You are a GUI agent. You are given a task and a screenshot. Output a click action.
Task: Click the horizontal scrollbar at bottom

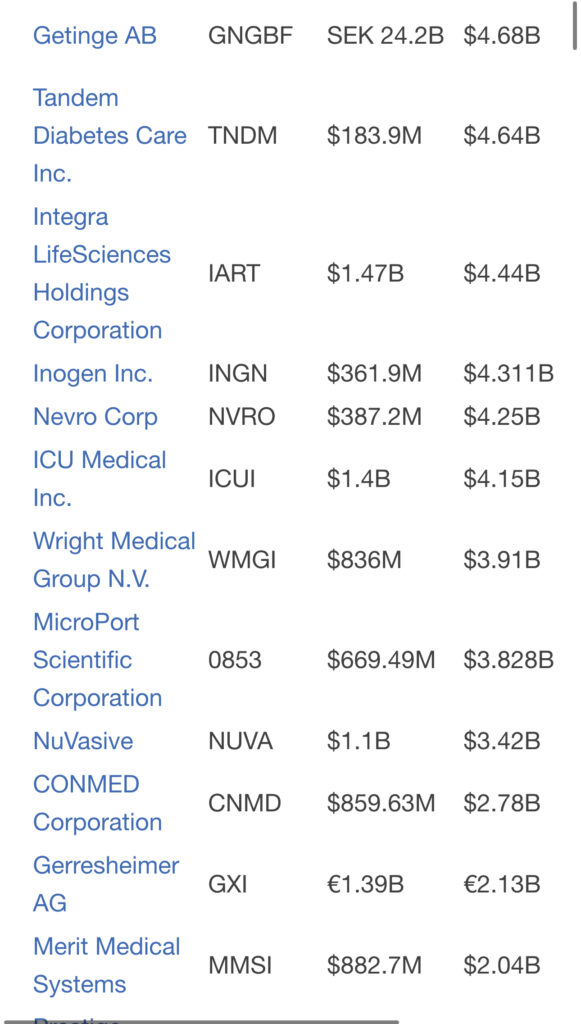[x=206, y=1021]
